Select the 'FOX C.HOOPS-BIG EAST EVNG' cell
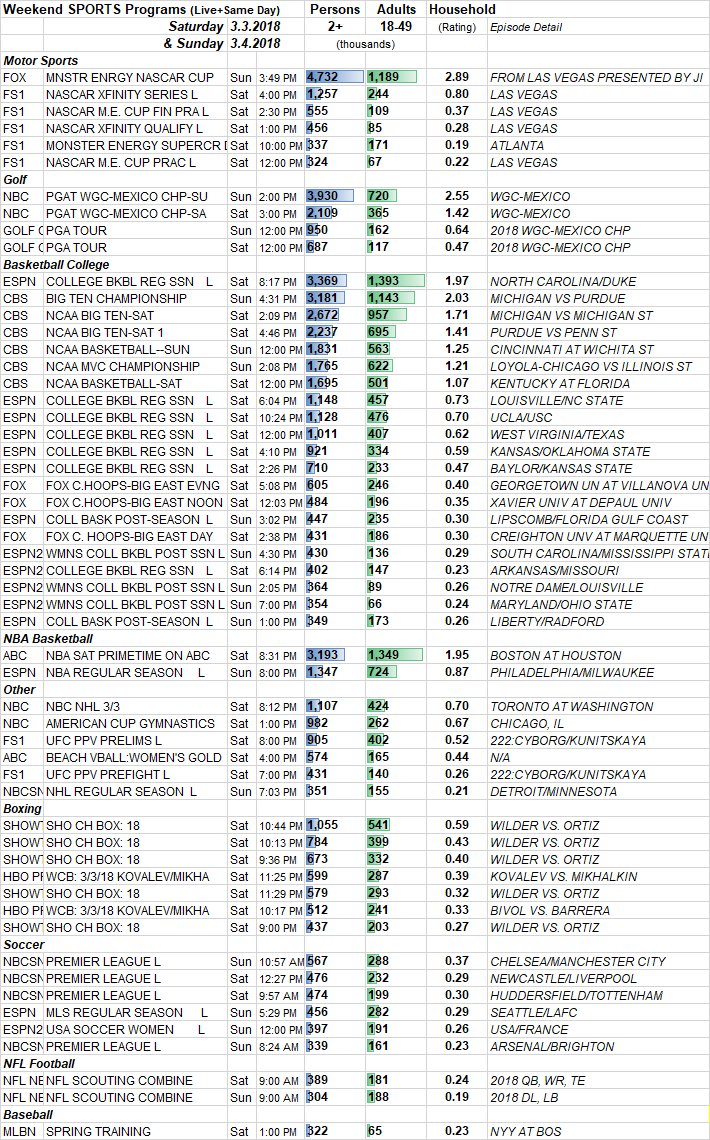The height and width of the screenshot is (1140, 710). [x=133, y=486]
